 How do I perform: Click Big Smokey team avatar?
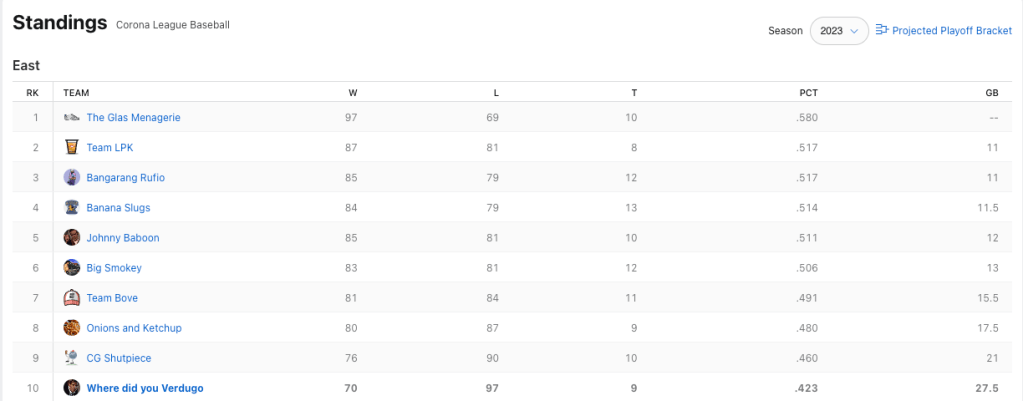pos(71,268)
